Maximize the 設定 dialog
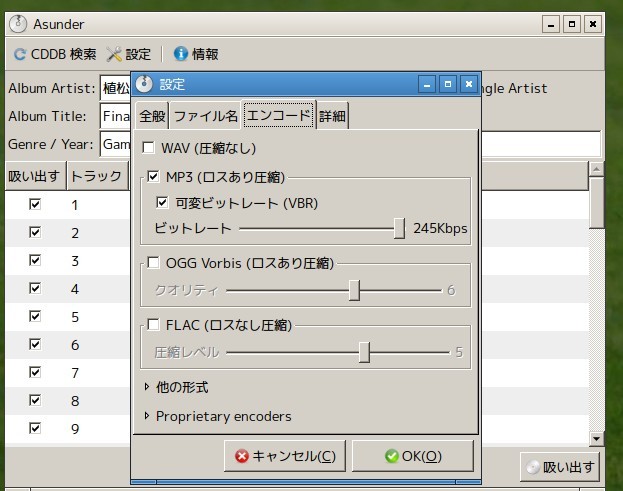This screenshot has width=623, height=491. pos(448,84)
